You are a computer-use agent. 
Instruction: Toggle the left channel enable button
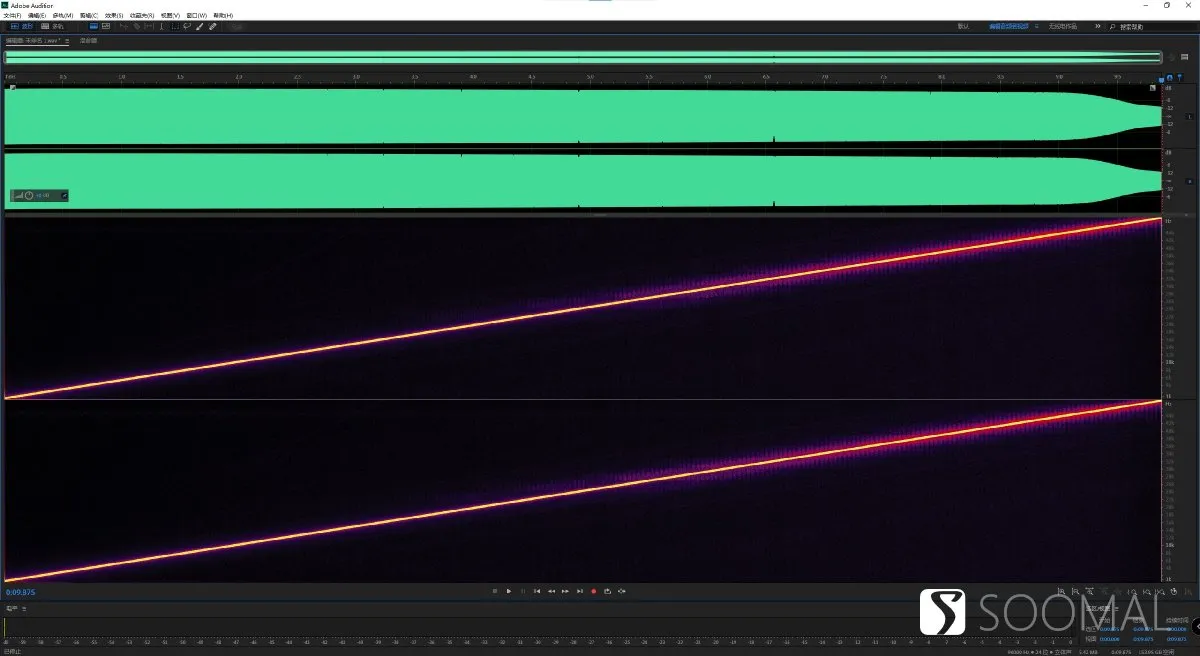point(1189,117)
